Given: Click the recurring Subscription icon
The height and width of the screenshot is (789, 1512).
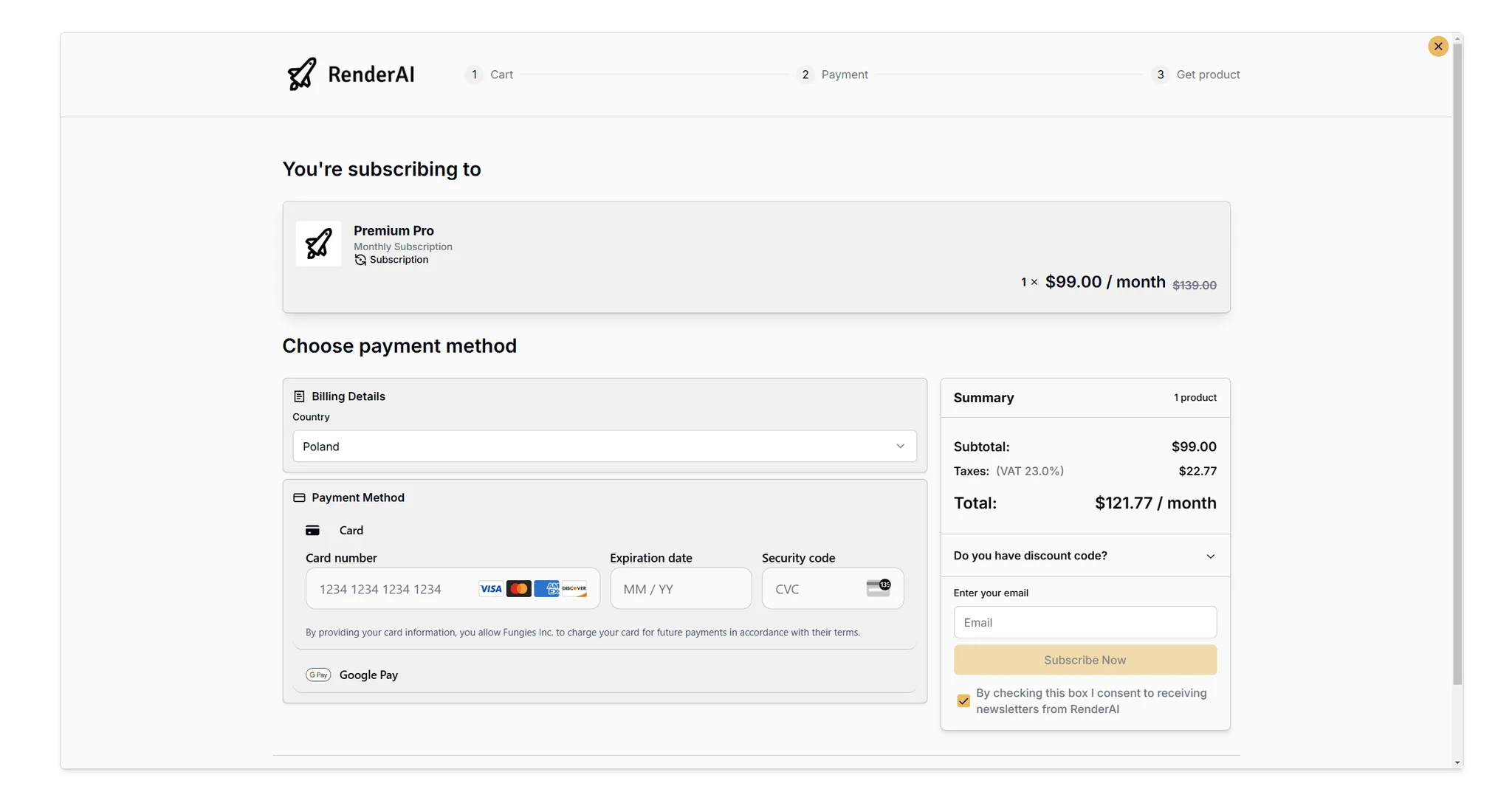Looking at the screenshot, I should [x=360, y=260].
